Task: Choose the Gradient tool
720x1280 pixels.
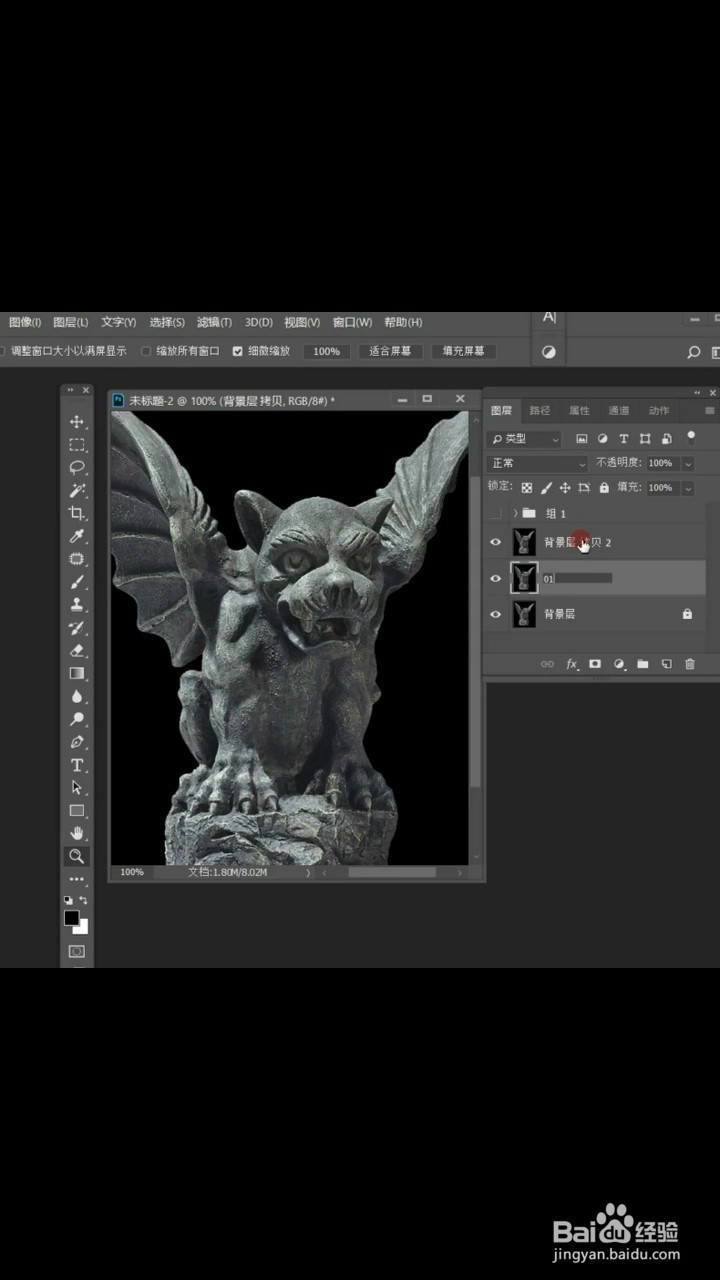Action: click(x=77, y=674)
